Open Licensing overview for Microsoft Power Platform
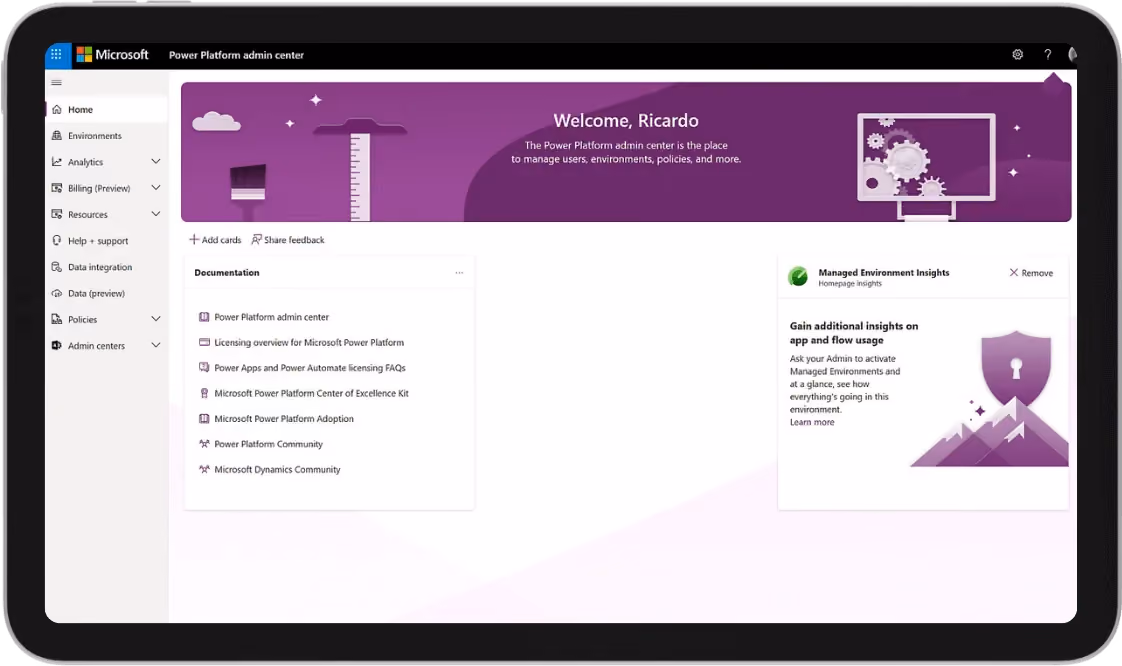Viewport: 1122px width, 666px height. tap(309, 342)
